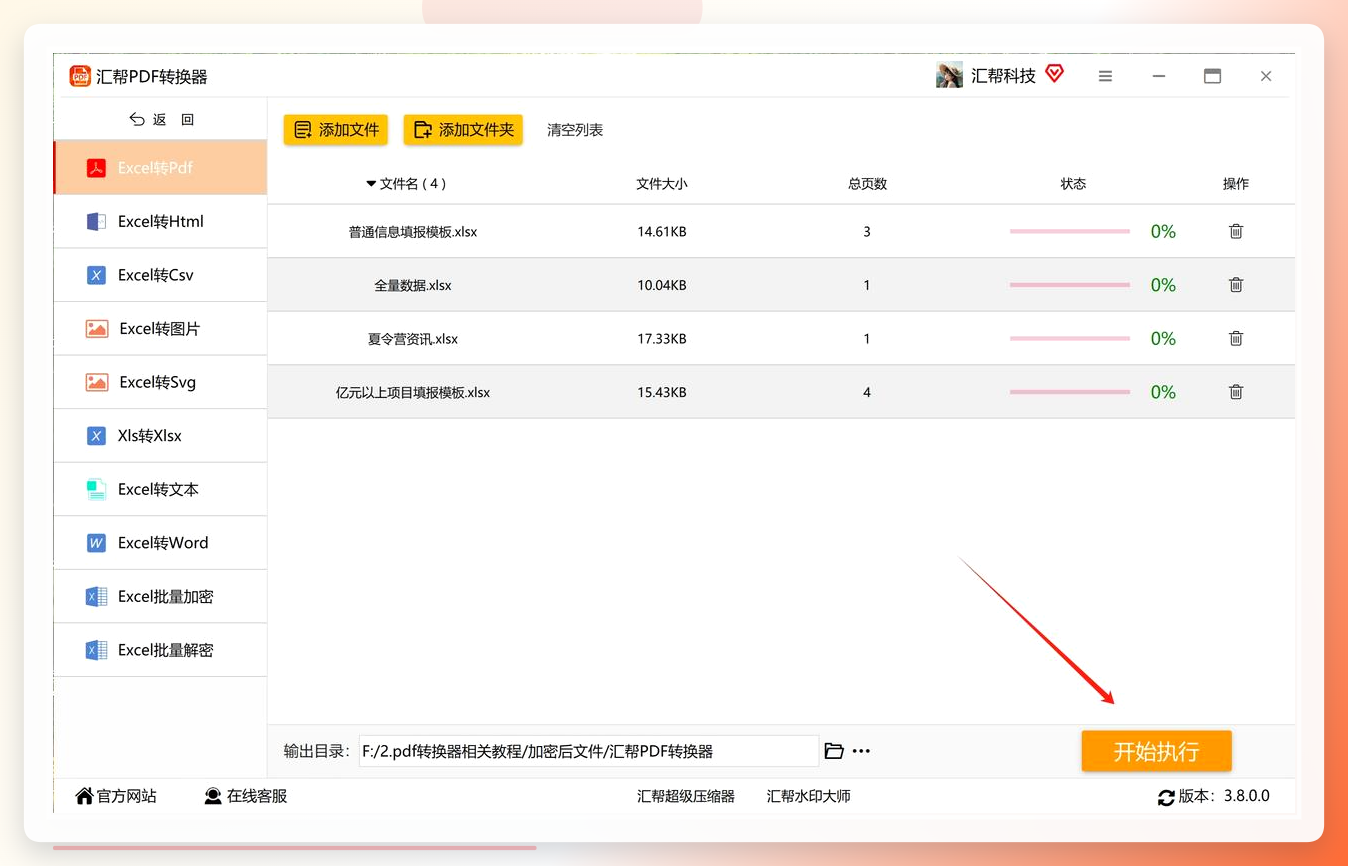Go to the Excel批量加密 tab
Image resolution: width=1348 pixels, height=866 pixels.
coord(160,597)
